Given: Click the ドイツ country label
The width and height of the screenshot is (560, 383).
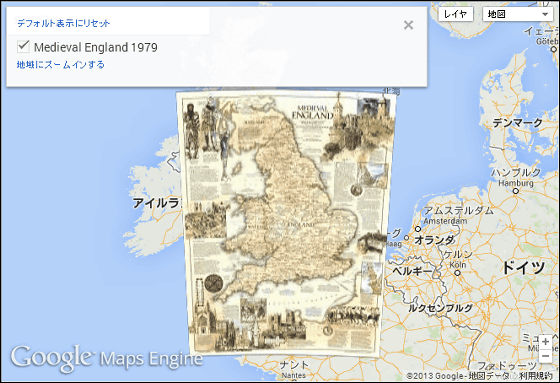Looking at the screenshot, I should [x=524, y=267].
